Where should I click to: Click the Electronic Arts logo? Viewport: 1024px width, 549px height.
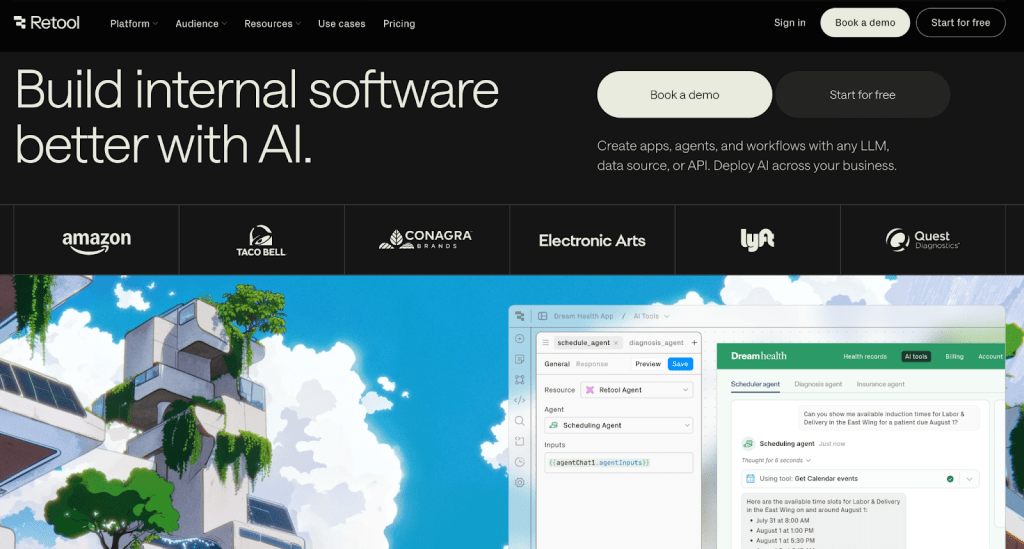coord(592,241)
